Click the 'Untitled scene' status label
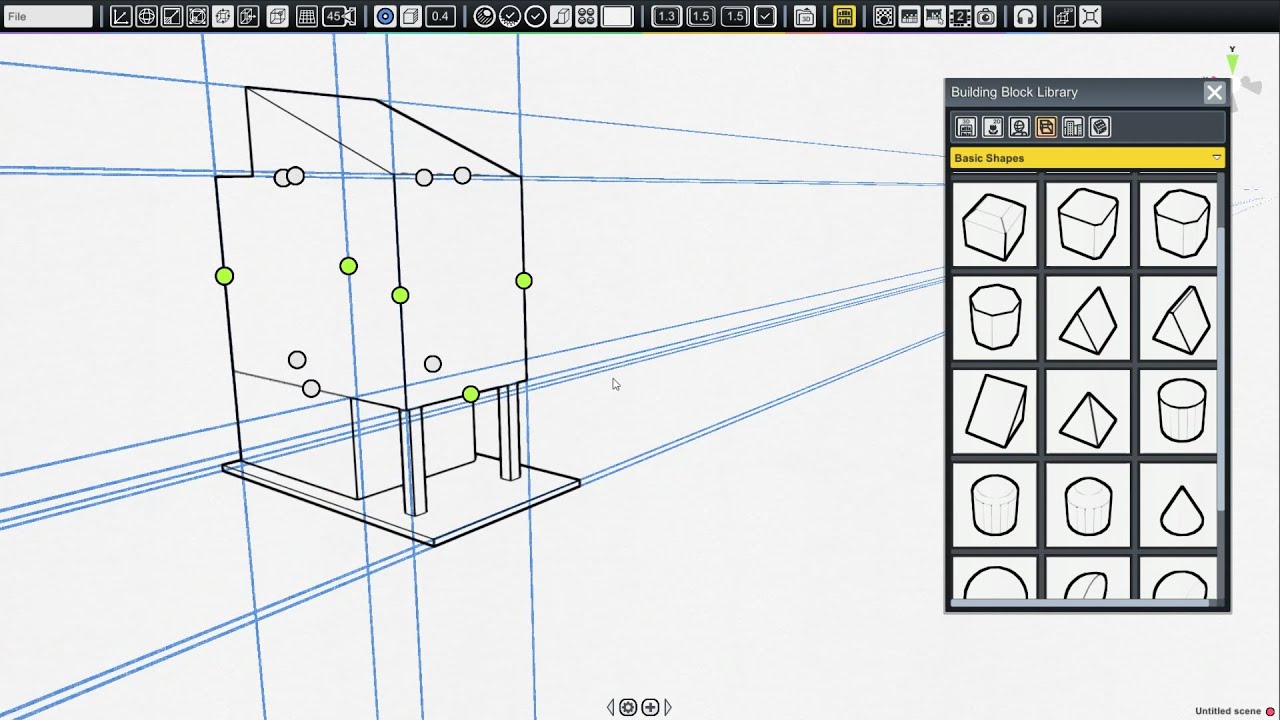 1228,711
